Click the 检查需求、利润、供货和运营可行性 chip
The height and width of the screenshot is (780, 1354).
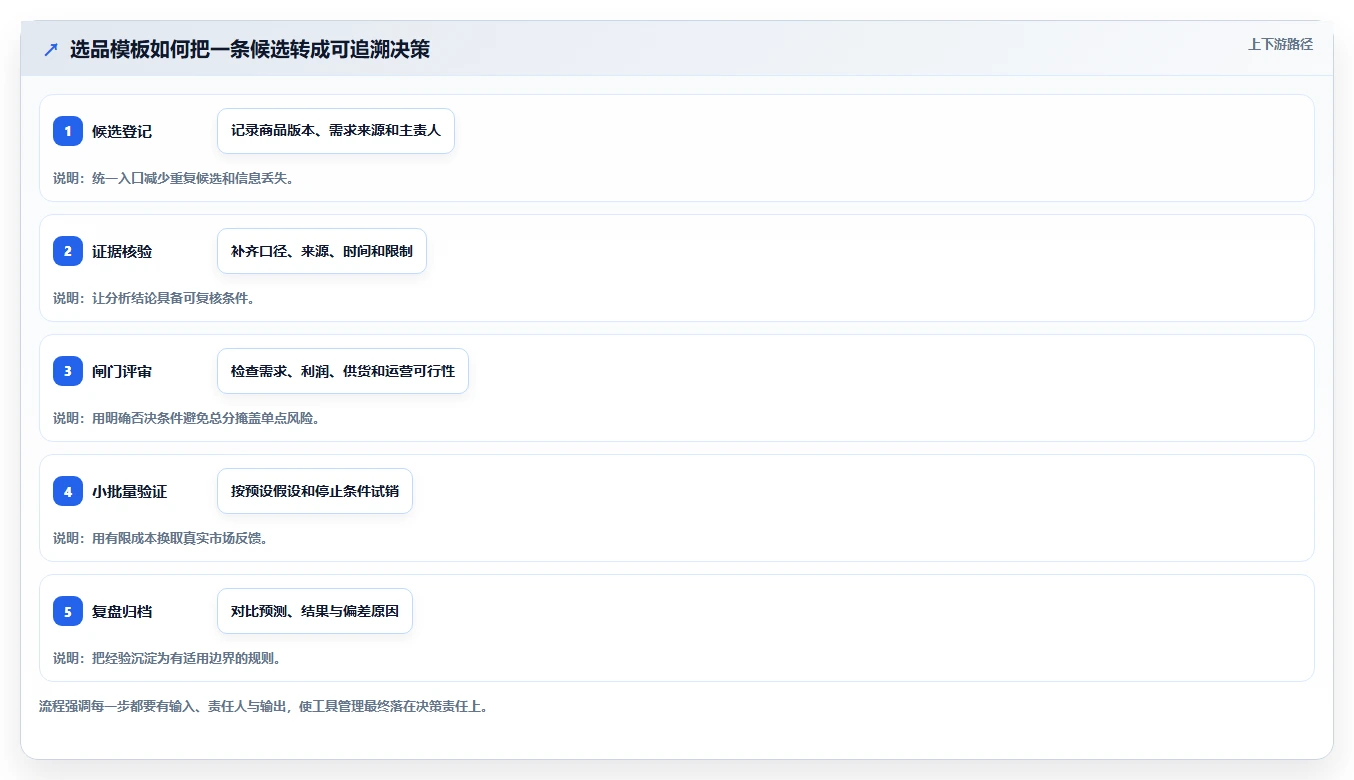343,371
